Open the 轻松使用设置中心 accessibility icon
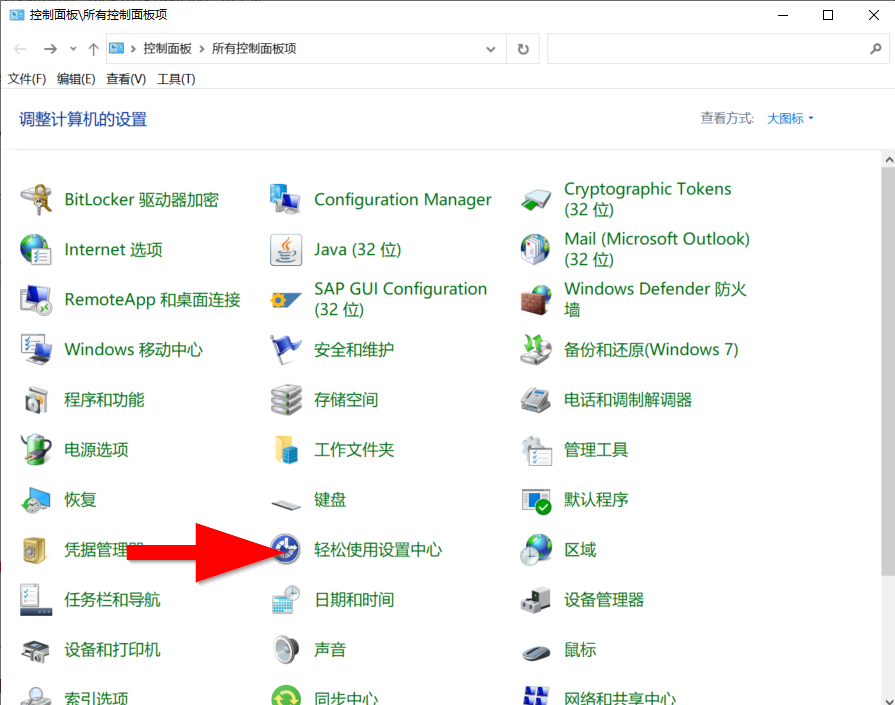 tap(285, 549)
